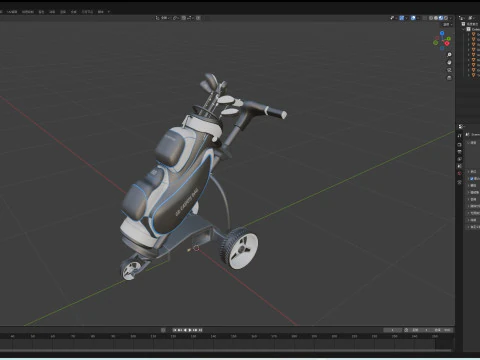Open properties editor type menu
480x360 pixels.
462,127
